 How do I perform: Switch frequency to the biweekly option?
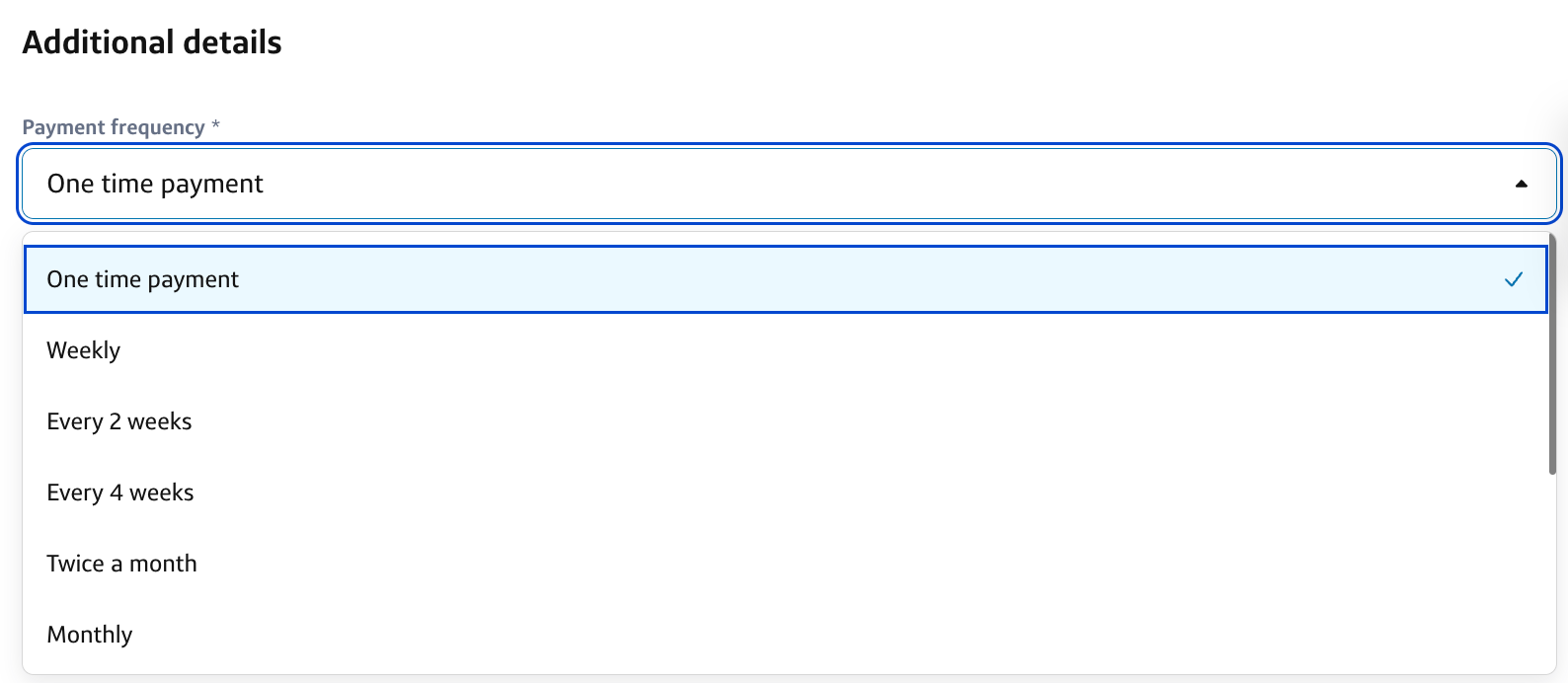(119, 422)
